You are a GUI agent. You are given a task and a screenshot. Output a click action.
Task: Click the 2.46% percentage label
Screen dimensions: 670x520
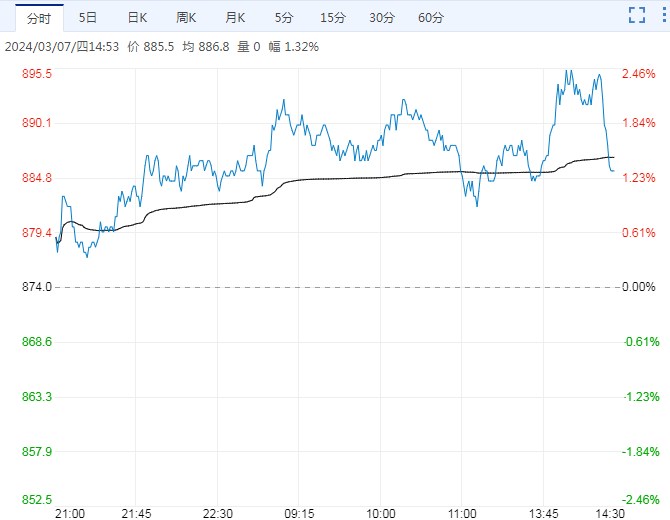tap(639, 74)
